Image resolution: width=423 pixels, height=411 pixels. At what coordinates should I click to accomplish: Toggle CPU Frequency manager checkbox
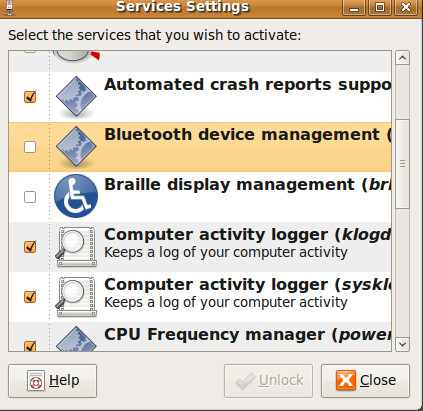click(30, 346)
